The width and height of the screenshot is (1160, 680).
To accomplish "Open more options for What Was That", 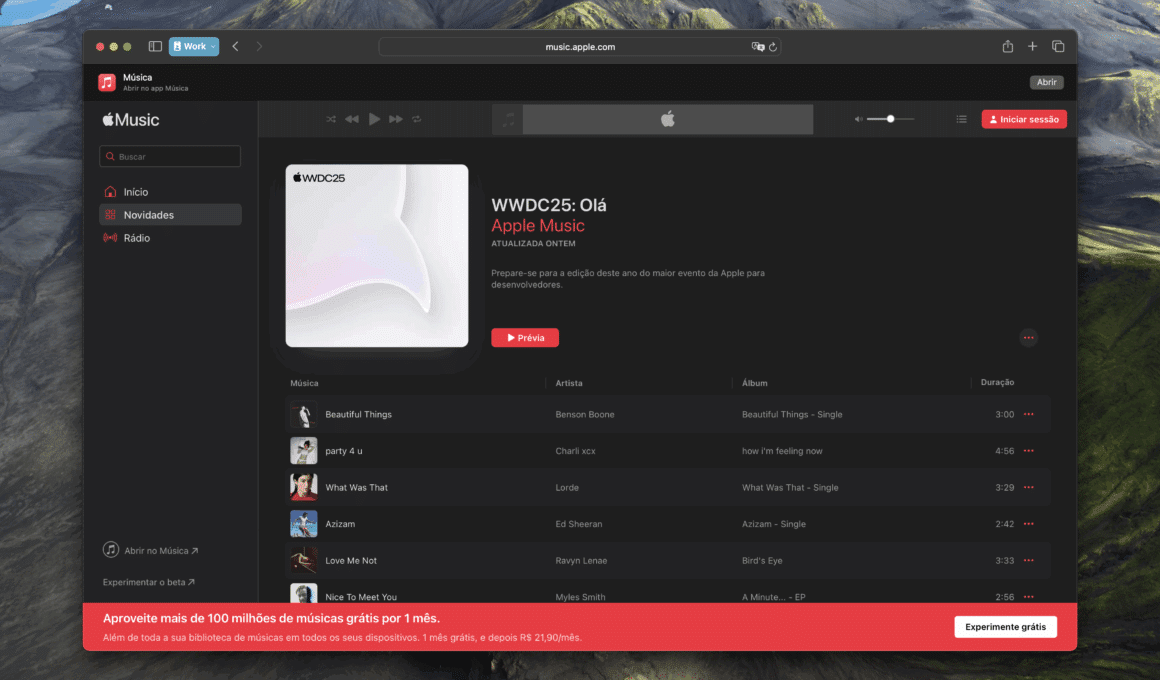I will [x=1028, y=488].
